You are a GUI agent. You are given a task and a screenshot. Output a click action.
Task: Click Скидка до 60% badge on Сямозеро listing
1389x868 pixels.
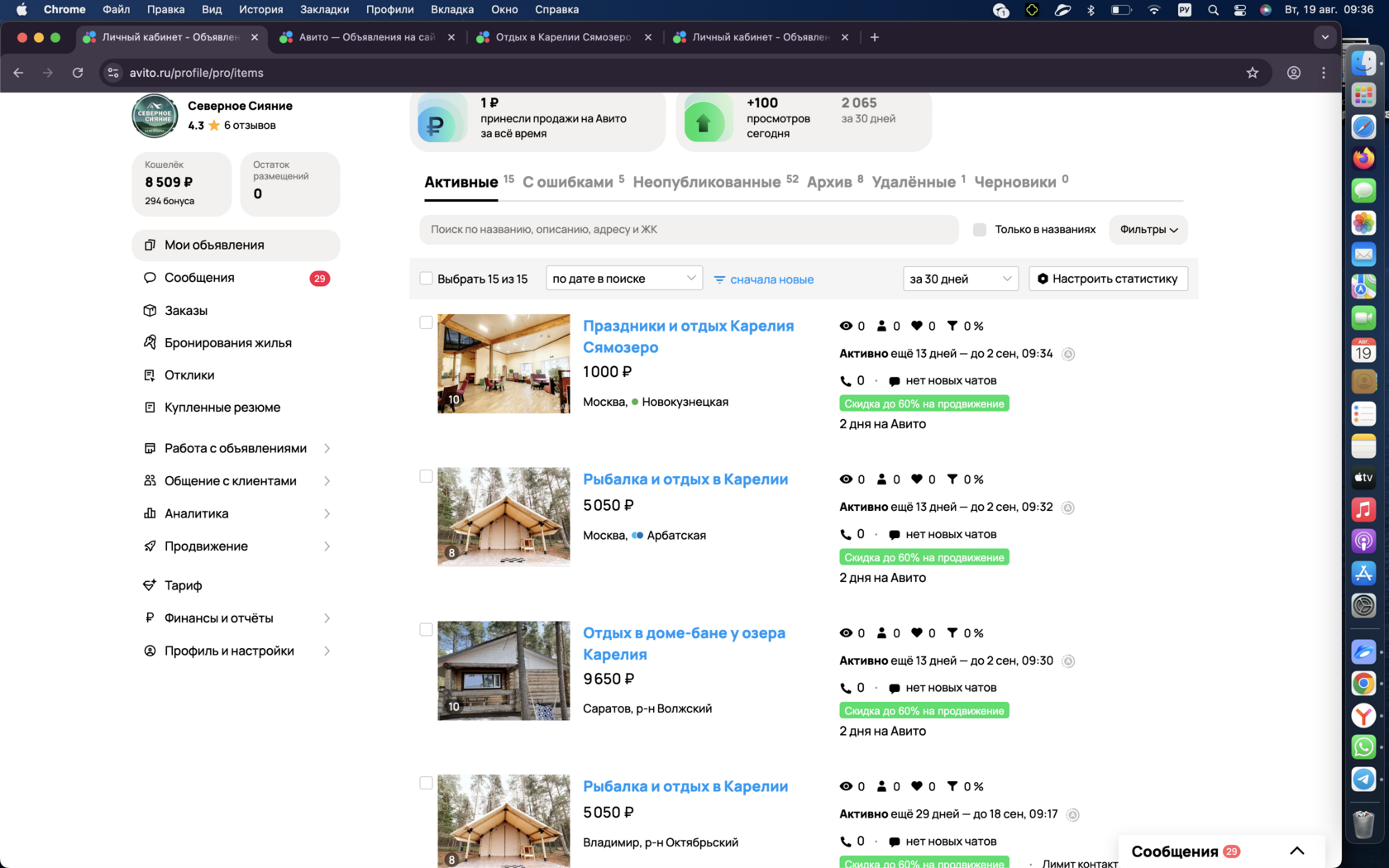pyautogui.click(x=924, y=403)
